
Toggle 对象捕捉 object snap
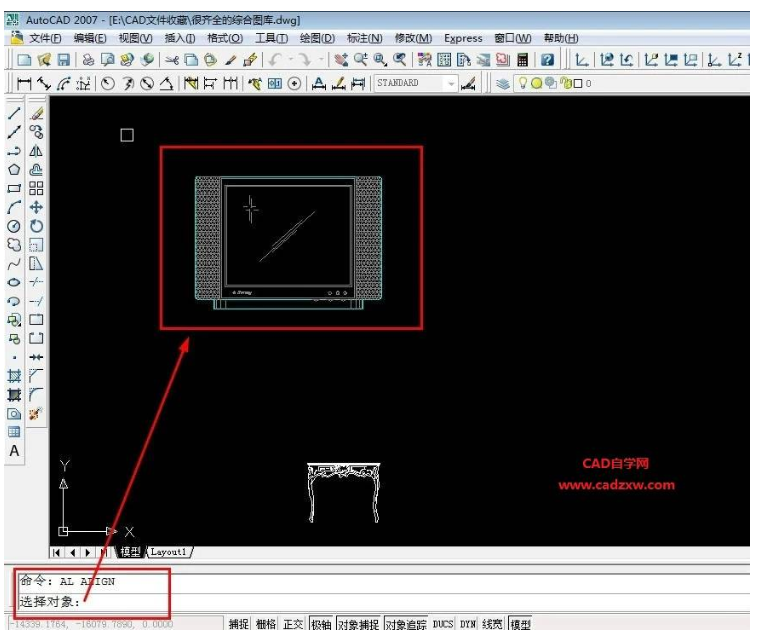[359, 624]
